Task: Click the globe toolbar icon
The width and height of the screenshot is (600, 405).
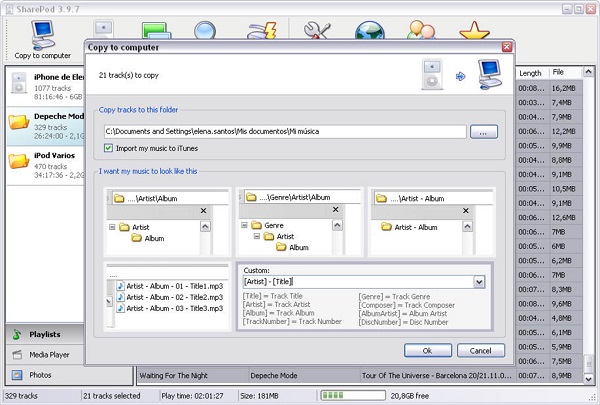Action: tap(370, 30)
